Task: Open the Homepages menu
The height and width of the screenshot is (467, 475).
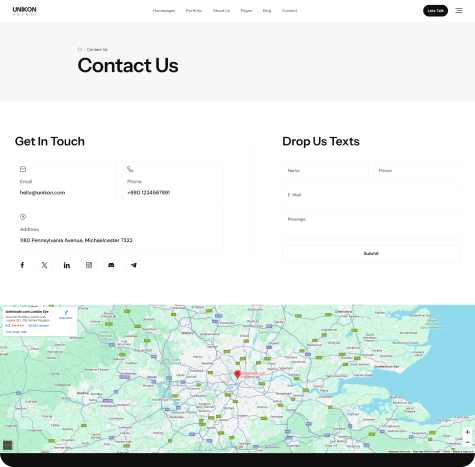Action: [x=164, y=11]
